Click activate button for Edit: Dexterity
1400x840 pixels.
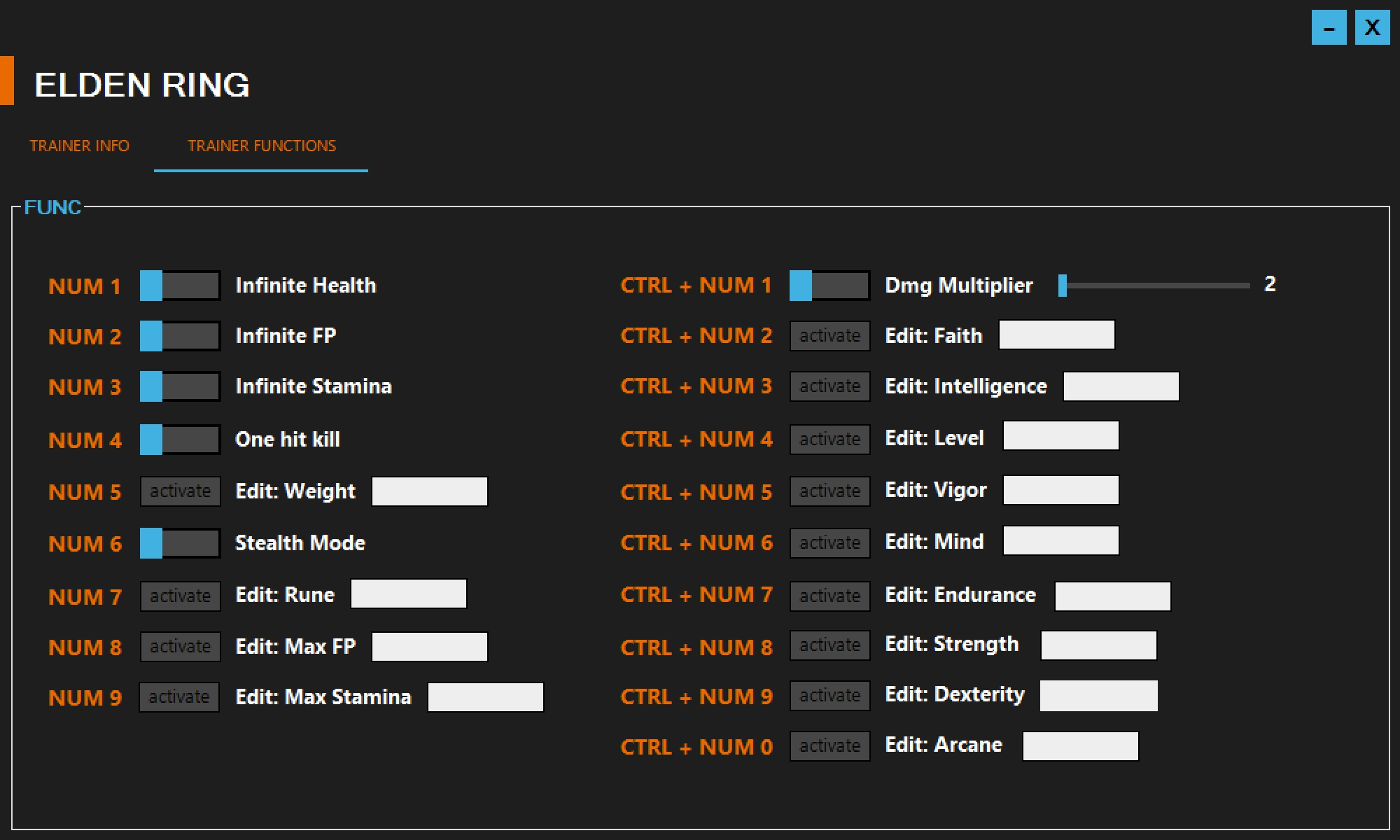830,696
